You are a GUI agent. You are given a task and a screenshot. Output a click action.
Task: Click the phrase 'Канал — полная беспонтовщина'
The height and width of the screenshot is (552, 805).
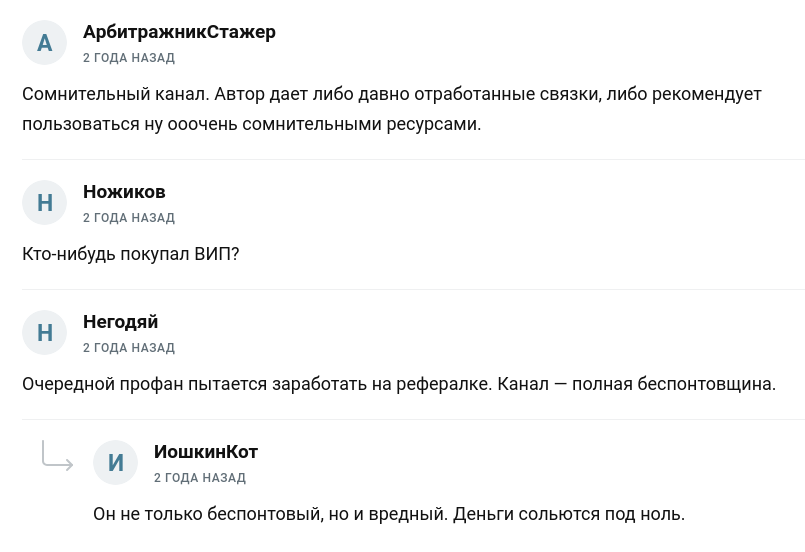(636, 385)
